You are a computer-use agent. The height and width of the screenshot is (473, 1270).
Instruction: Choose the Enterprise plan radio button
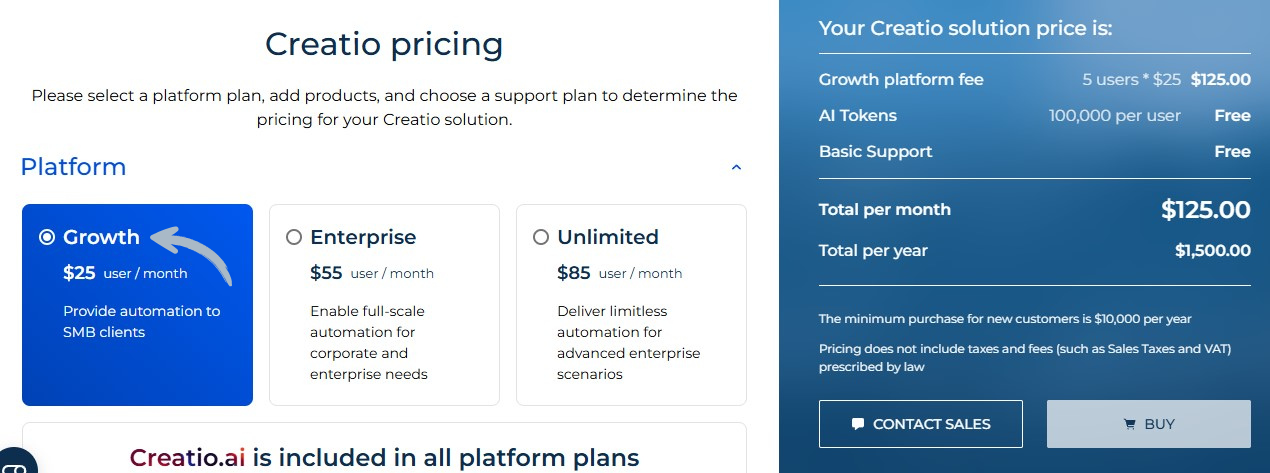pos(294,237)
